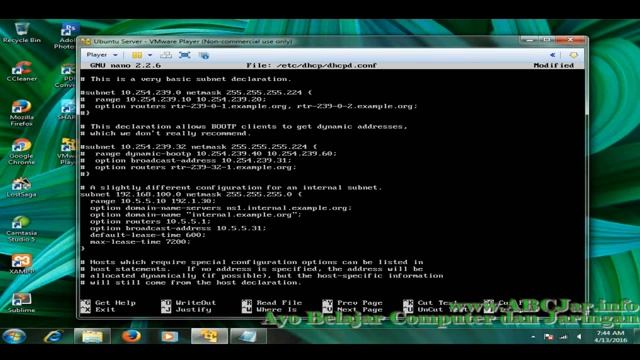Click the 'Exit' nano shortcut label

[x=105, y=310]
